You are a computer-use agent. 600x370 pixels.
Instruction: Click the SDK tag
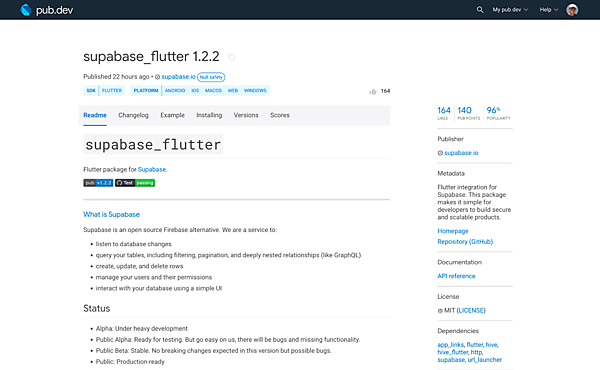[x=91, y=91]
